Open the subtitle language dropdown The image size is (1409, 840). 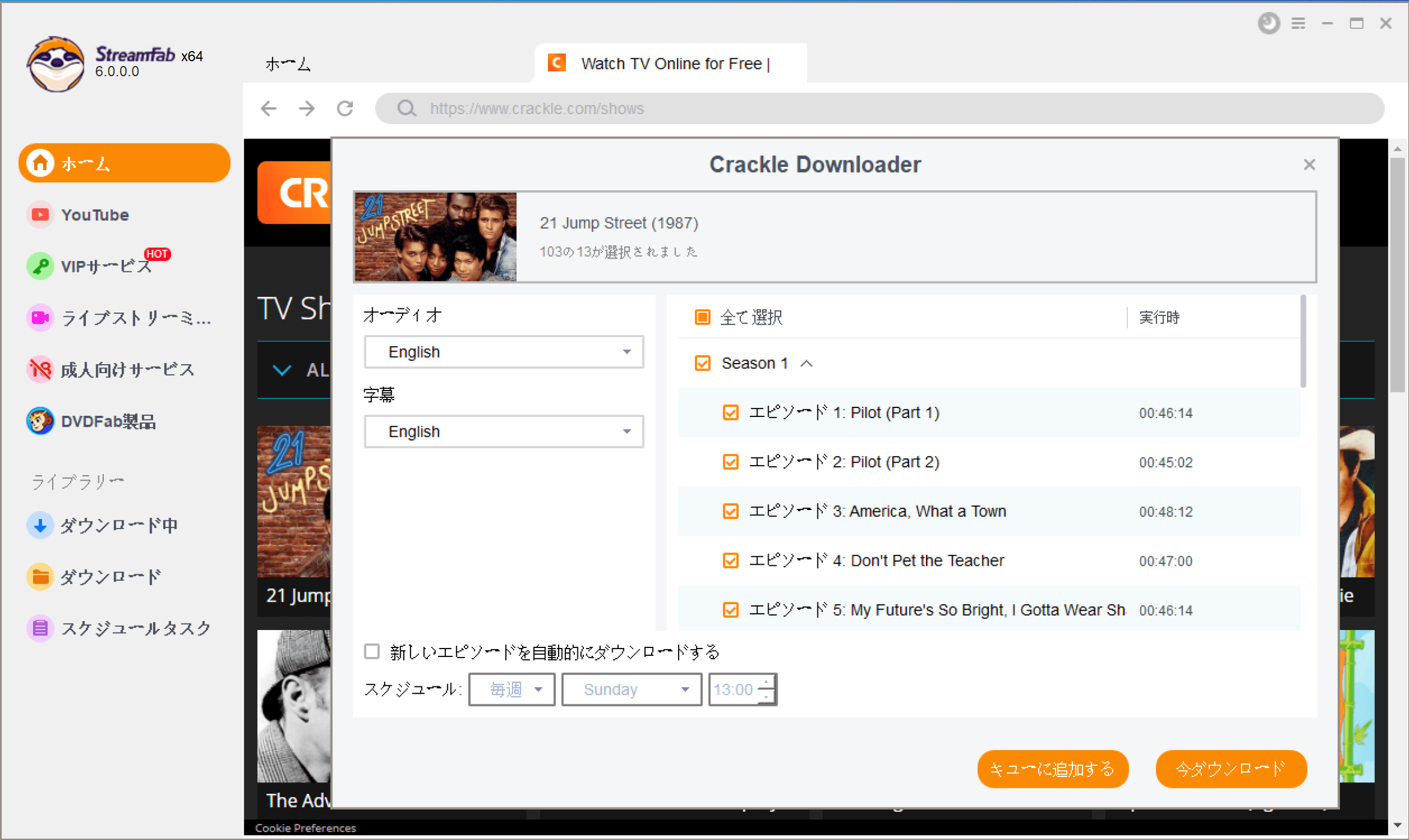pos(503,431)
